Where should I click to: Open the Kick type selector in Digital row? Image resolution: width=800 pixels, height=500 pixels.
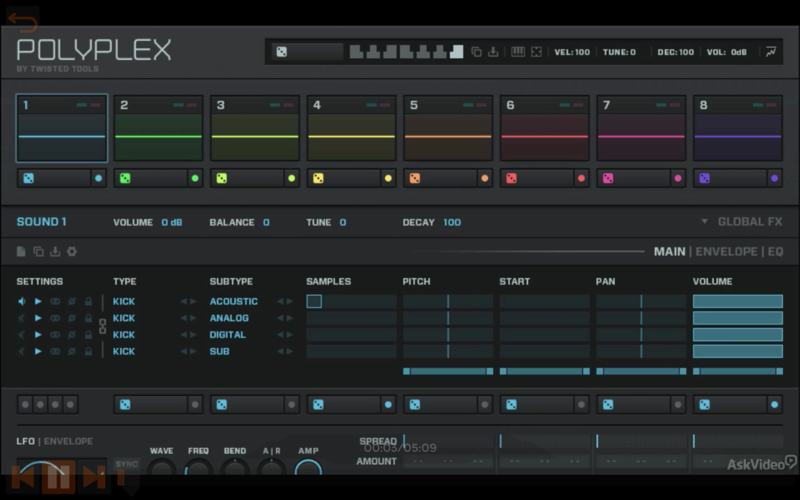click(x=124, y=335)
